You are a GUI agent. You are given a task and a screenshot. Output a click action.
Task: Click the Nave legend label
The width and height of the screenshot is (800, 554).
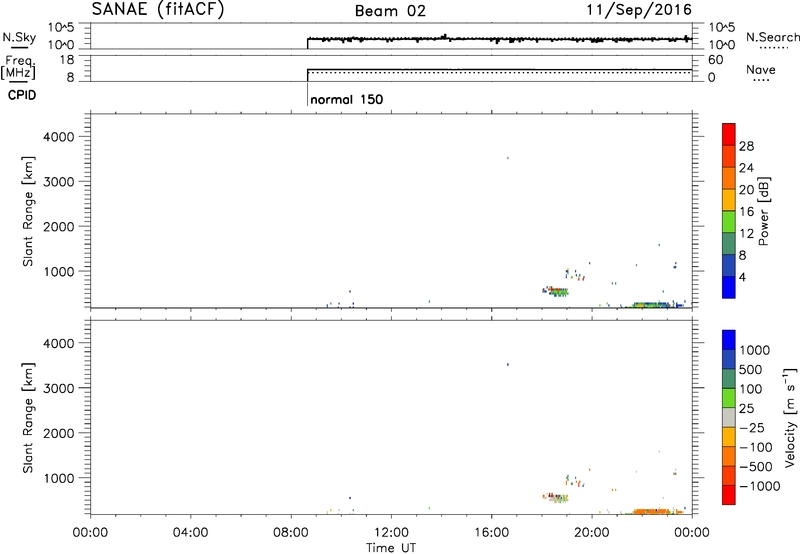761,69
